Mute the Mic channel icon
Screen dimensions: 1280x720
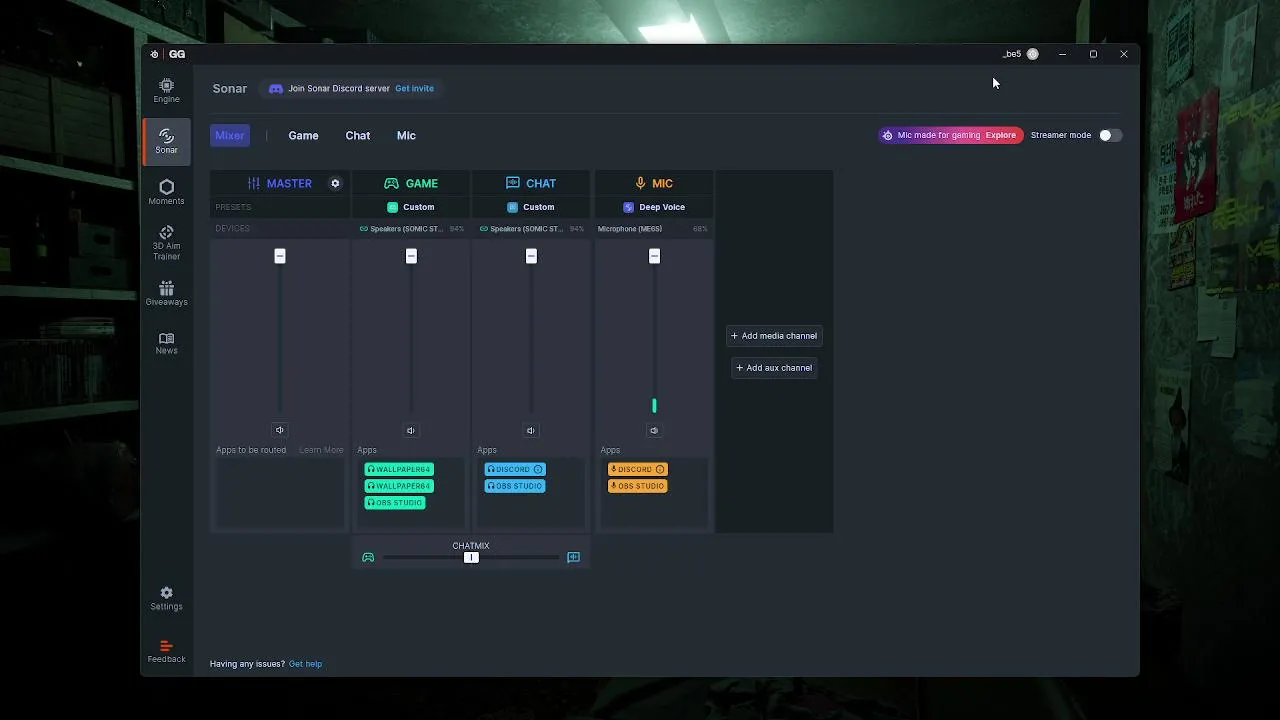(x=654, y=430)
